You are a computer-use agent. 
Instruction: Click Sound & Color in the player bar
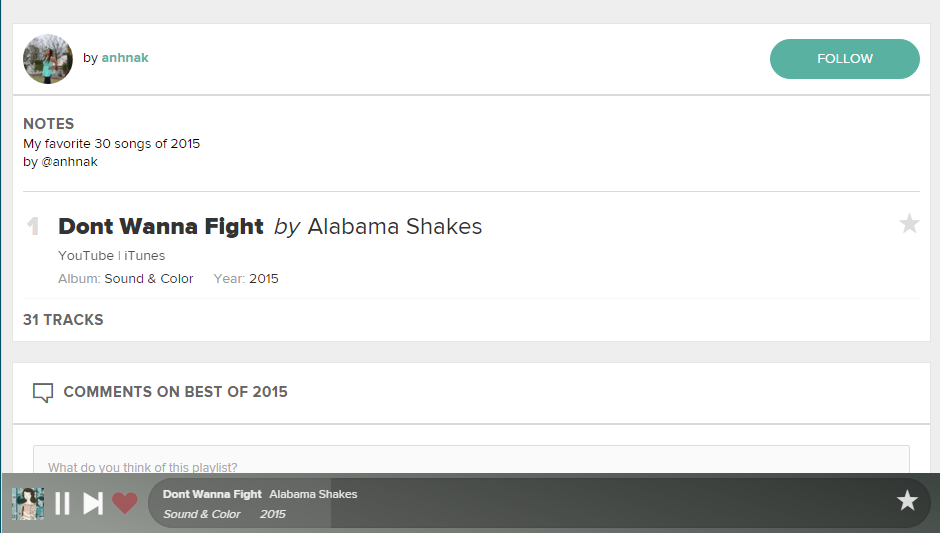tap(202, 514)
